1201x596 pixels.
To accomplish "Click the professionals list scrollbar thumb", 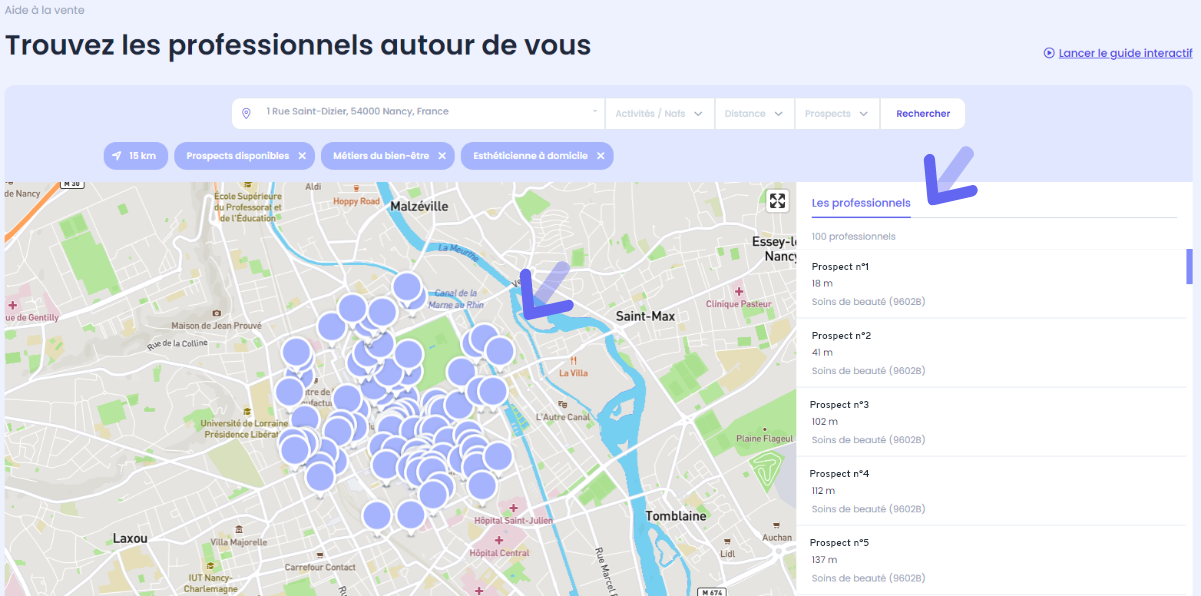I will point(1189,266).
